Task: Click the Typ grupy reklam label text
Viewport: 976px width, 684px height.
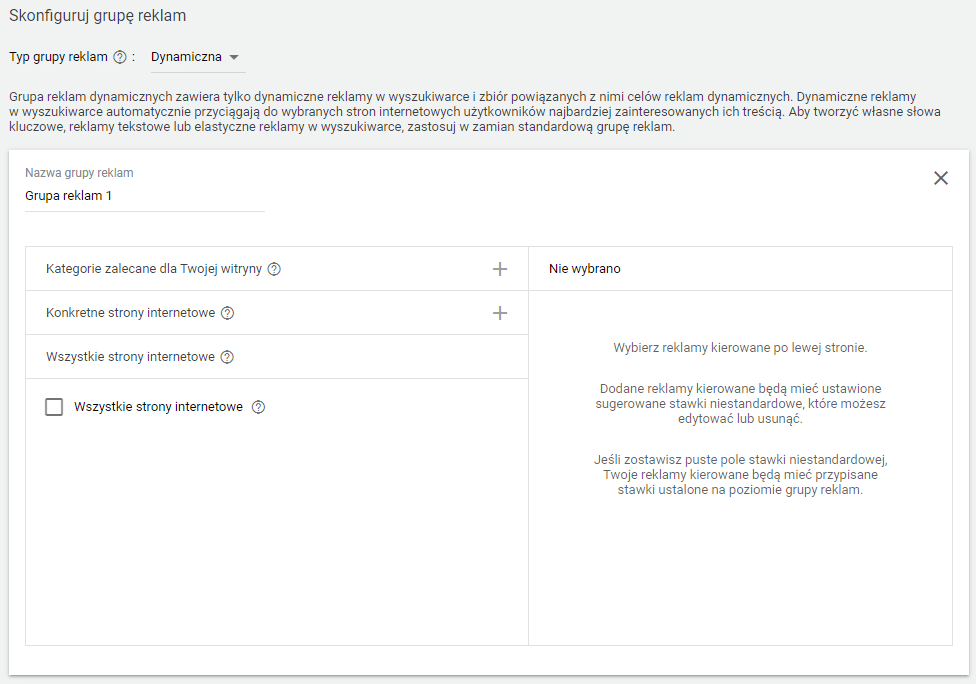Action: 58,57
